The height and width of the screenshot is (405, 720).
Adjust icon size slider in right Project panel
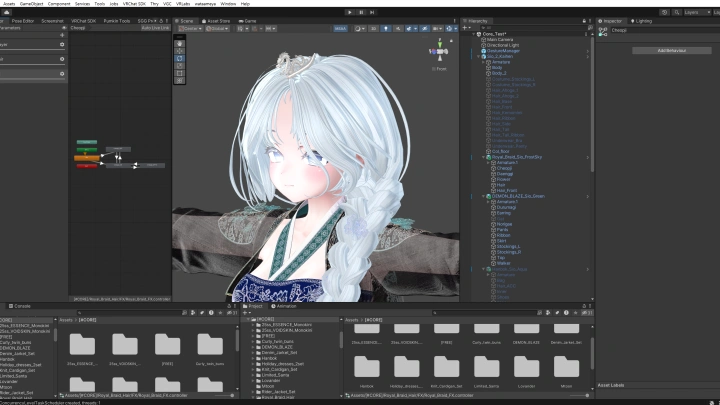pos(578,395)
